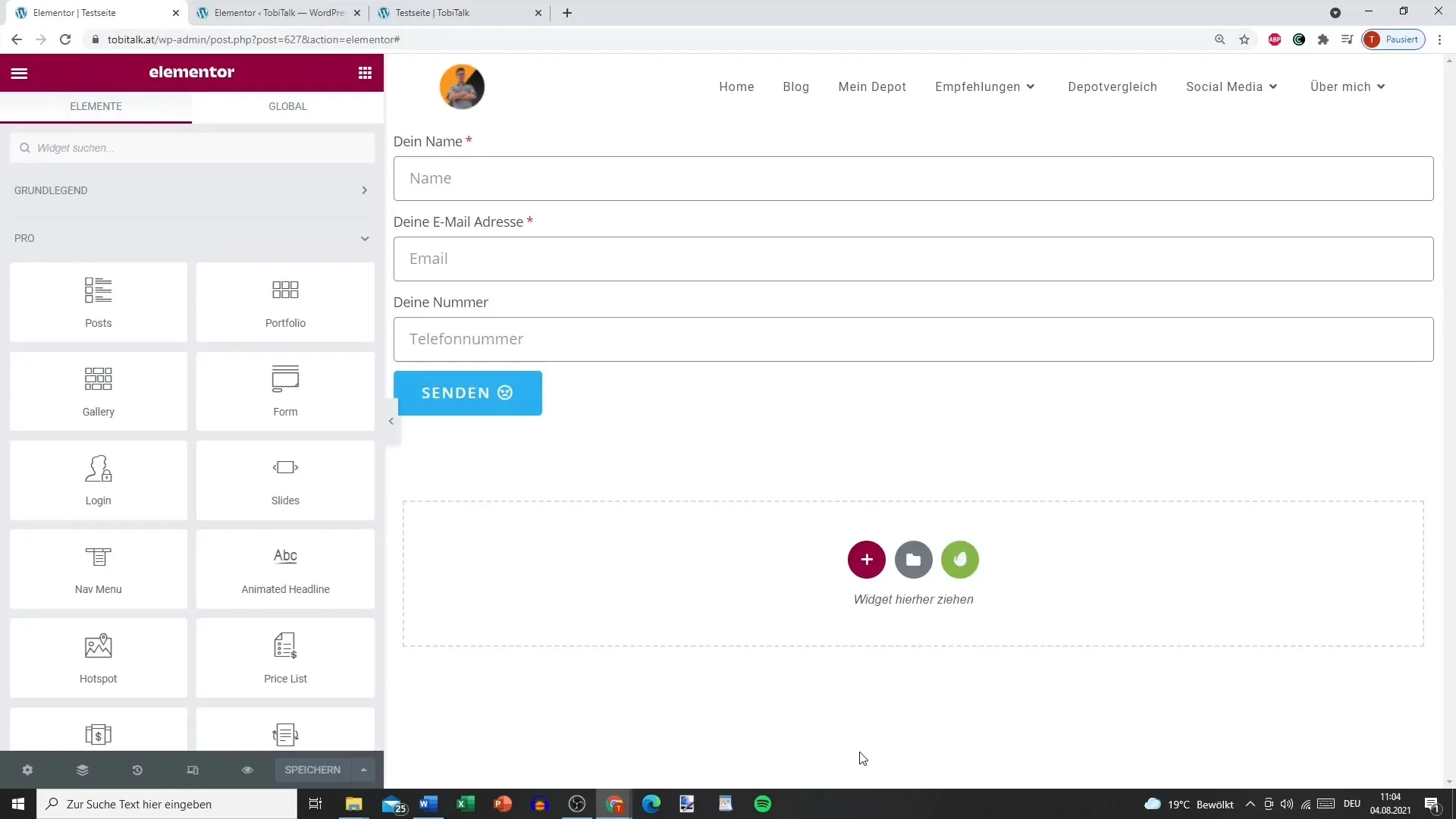Click the site logo avatar image

[462, 86]
